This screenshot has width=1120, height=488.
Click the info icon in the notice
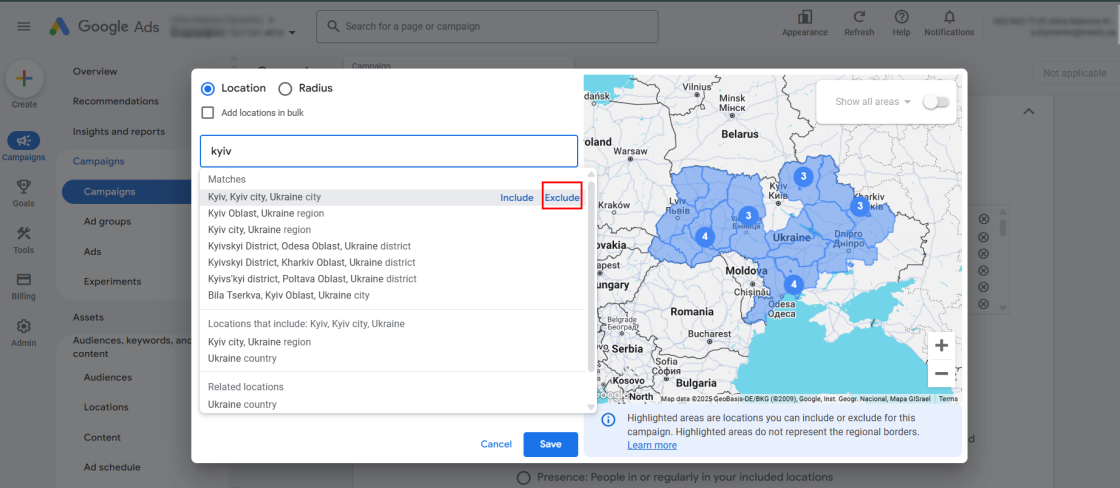(x=608, y=419)
